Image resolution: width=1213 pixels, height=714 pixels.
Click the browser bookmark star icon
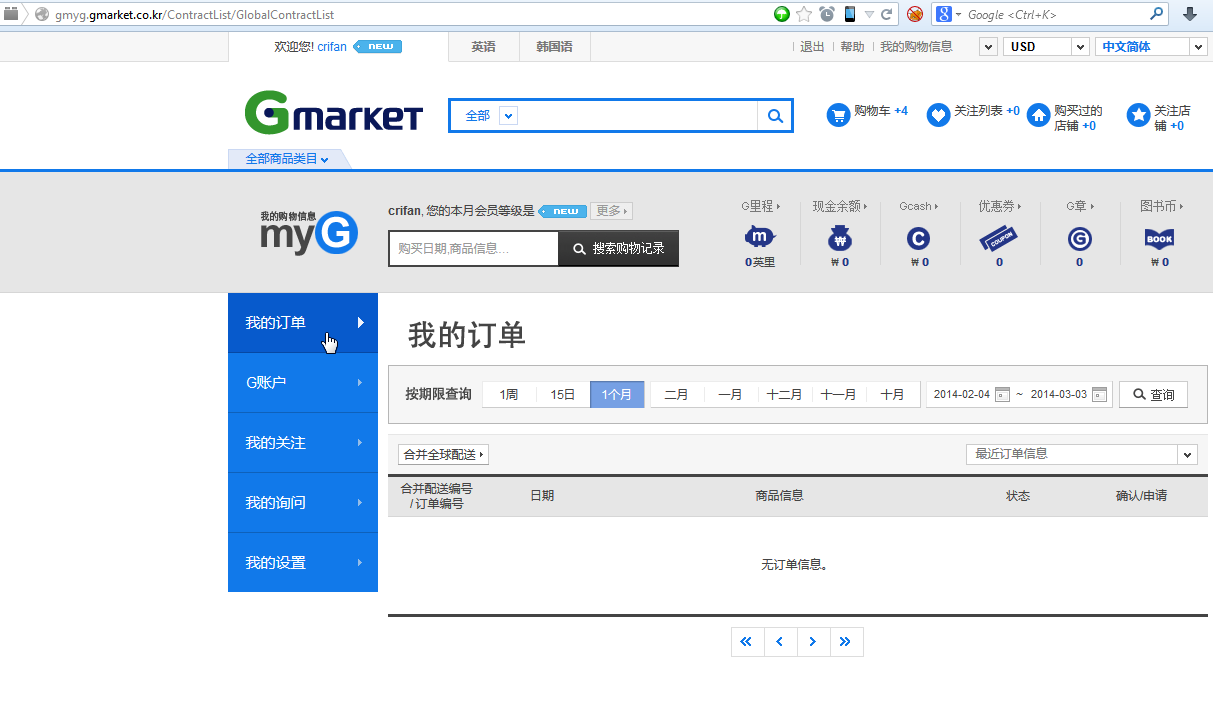[804, 14]
